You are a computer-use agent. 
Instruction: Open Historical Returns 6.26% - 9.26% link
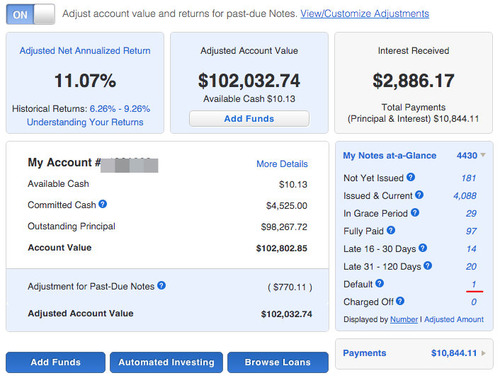[120, 109]
